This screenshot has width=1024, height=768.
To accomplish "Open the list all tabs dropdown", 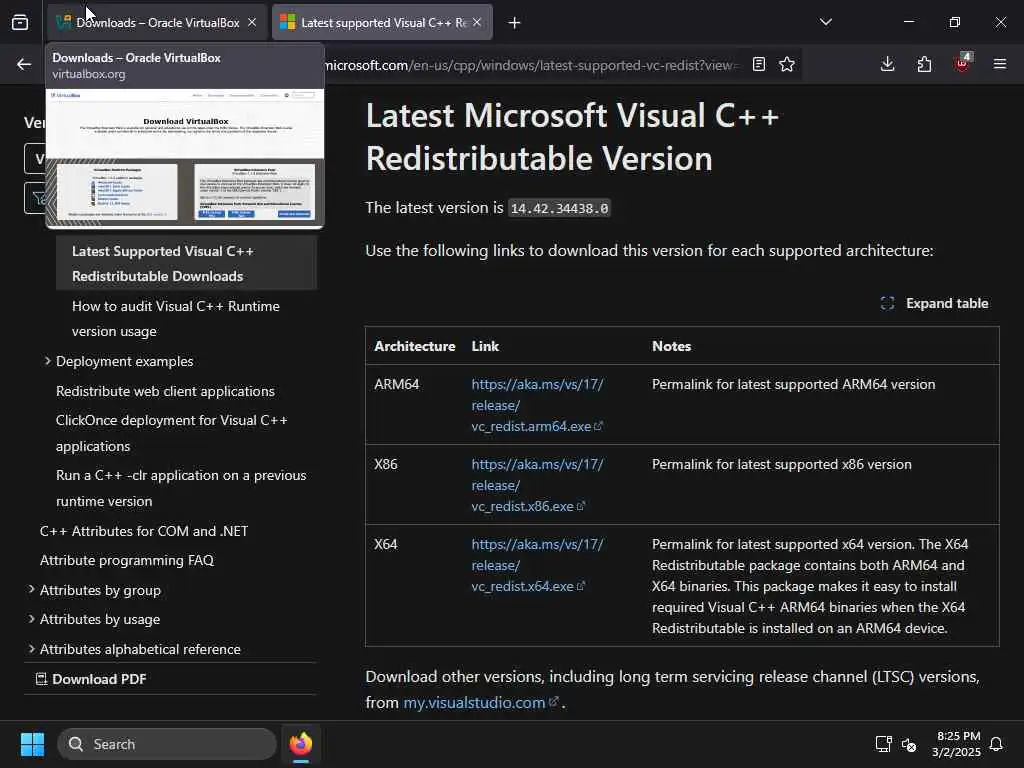I will pyautogui.click(x=826, y=22).
